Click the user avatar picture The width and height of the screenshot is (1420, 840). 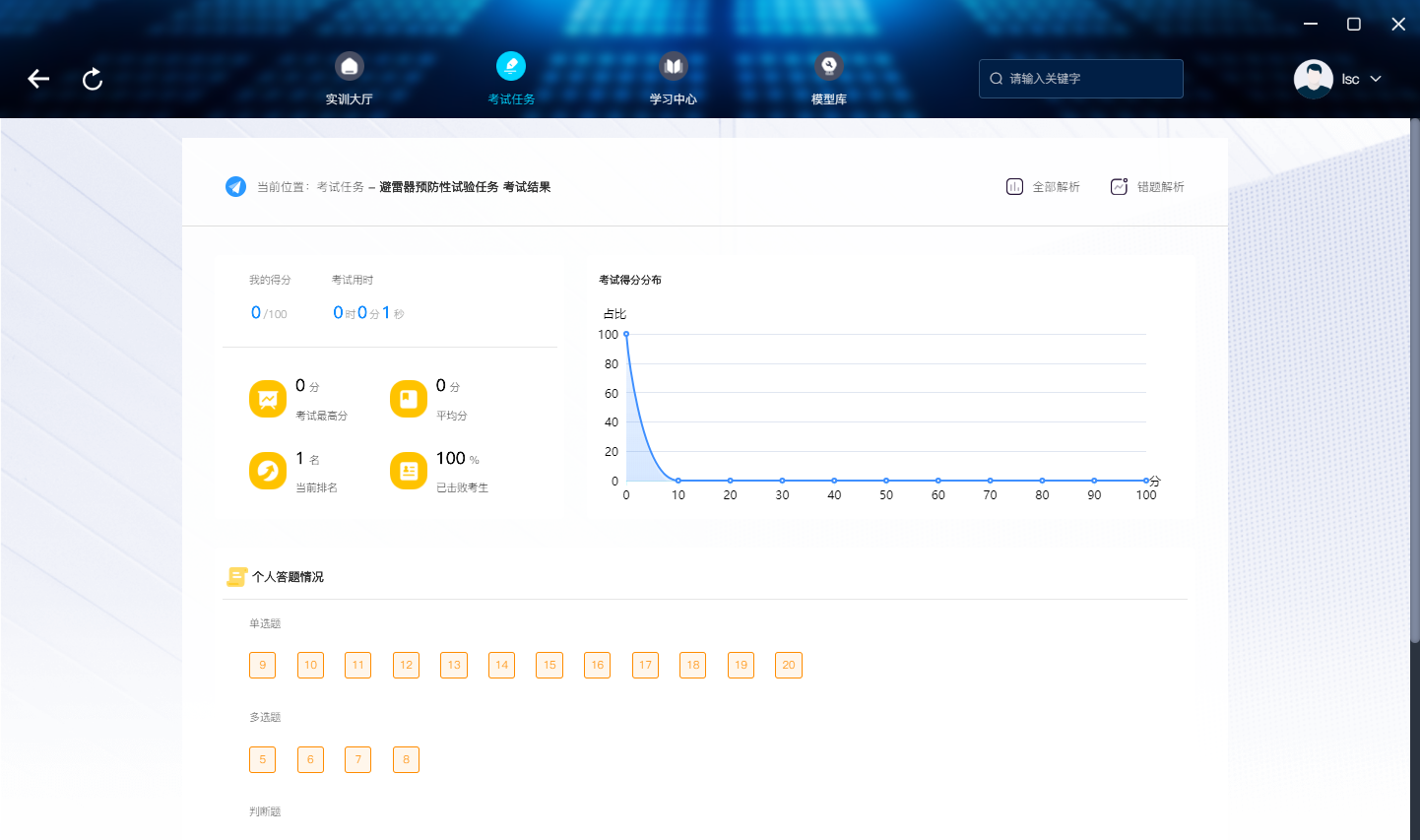click(1314, 79)
